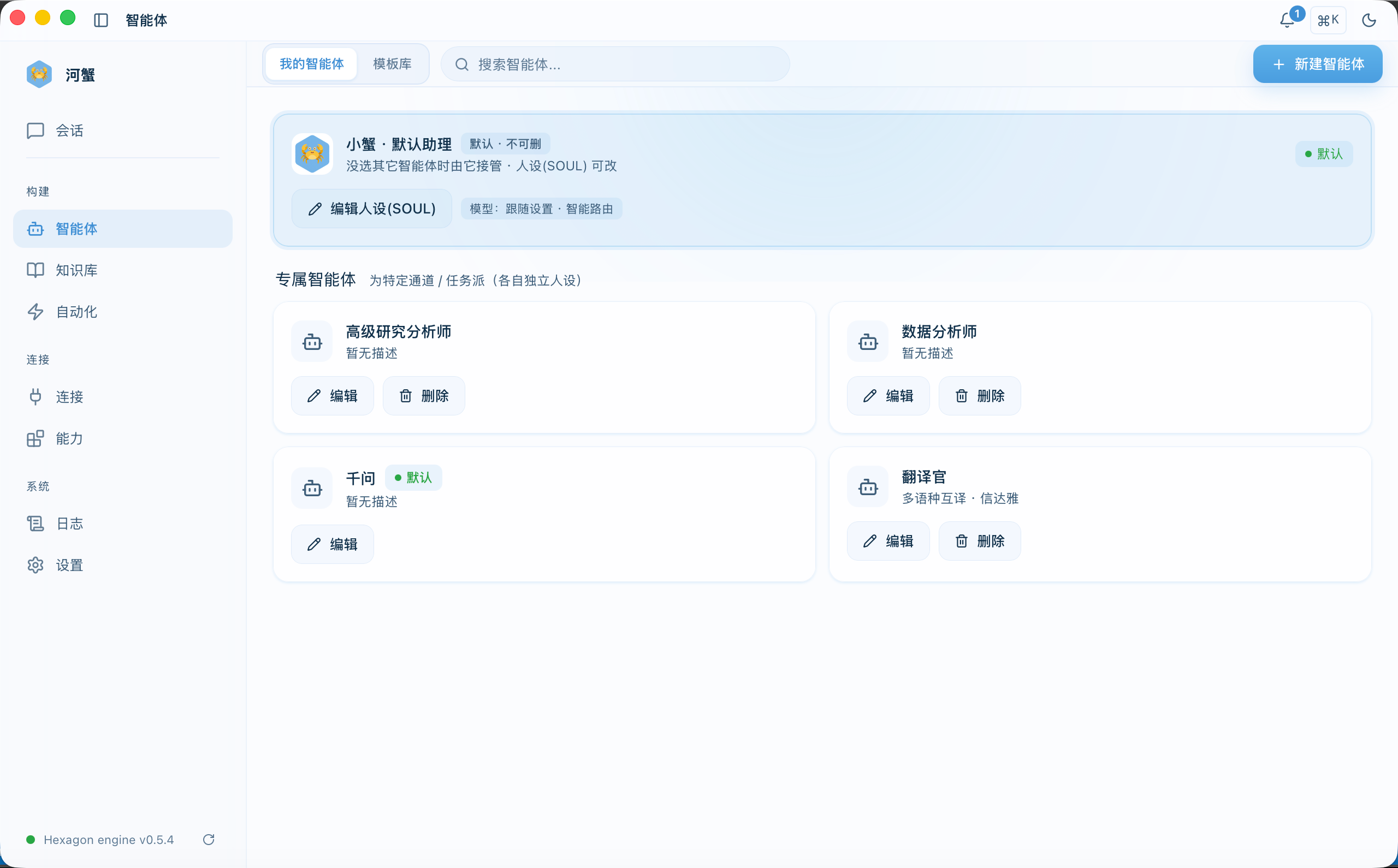Image resolution: width=1398 pixels, height=868 pixels.
Task: Click the 新建智能体 button
Action: [1318, 64]
